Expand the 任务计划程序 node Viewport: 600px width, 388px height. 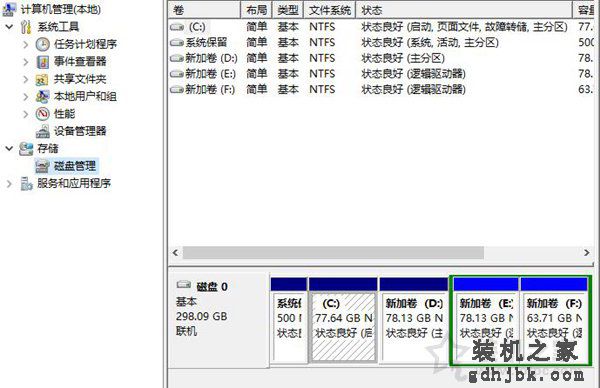coord(26,44)
